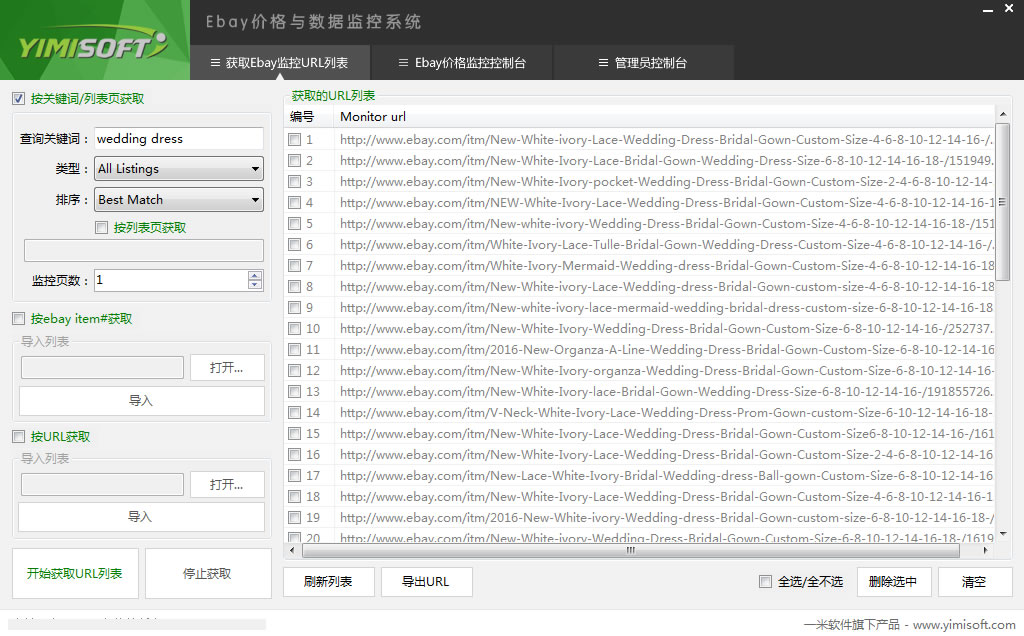Enable 按ebay item#获取 checkbox
The image size is (1024, 636).
pos(18,319)
